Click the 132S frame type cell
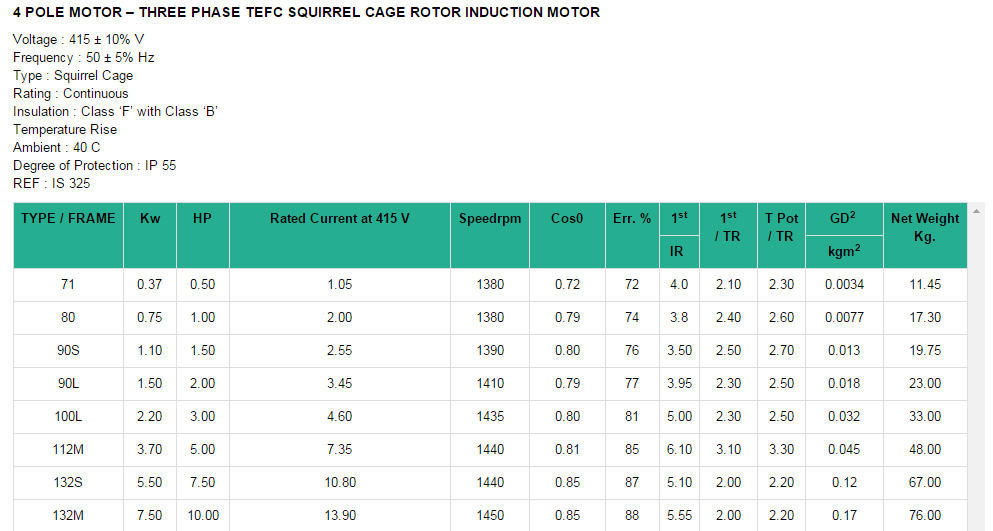Screen dimensions: 993x531 [68, 483]
